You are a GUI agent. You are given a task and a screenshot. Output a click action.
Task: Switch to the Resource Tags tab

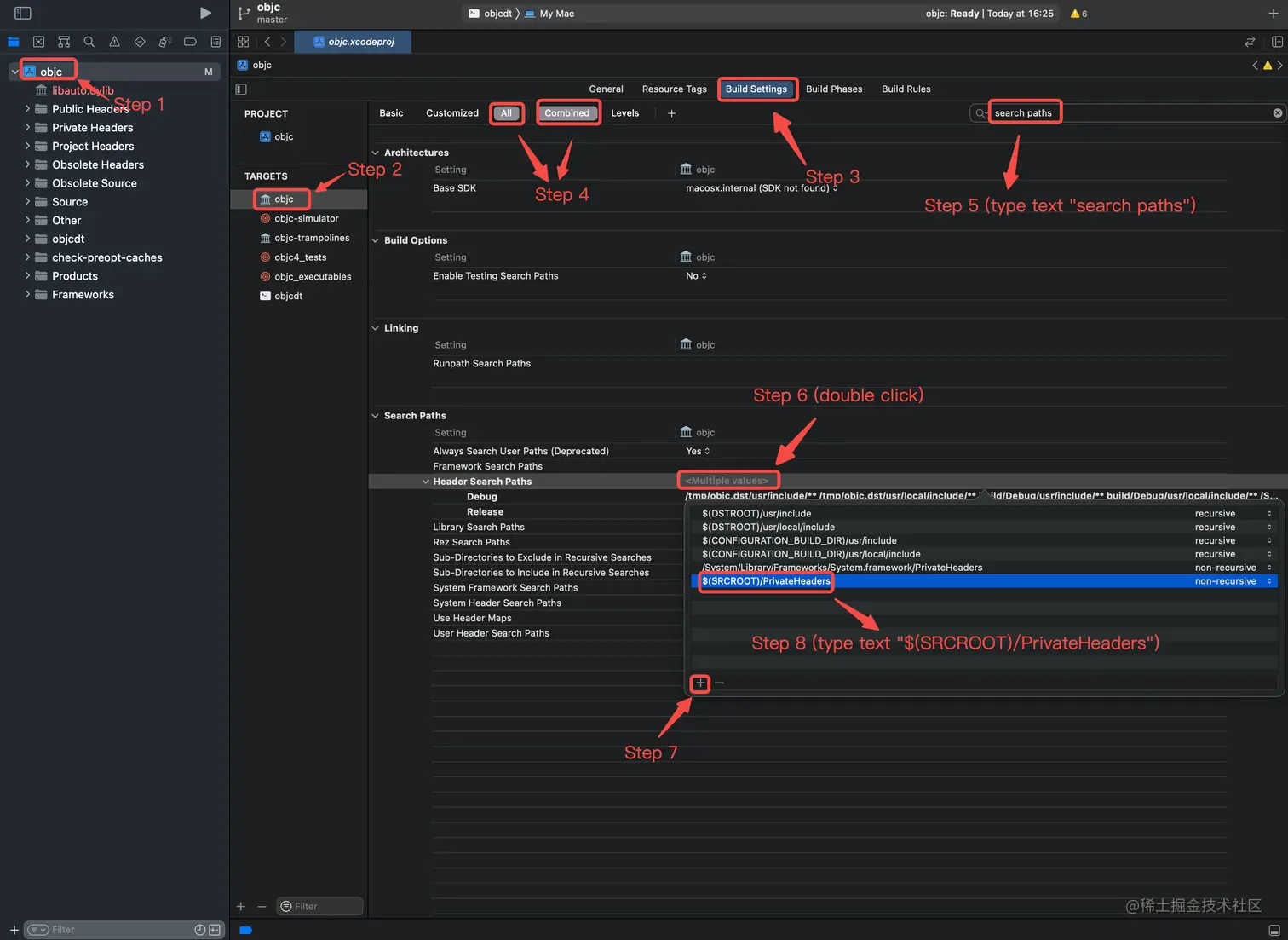[x=674, y=89]
